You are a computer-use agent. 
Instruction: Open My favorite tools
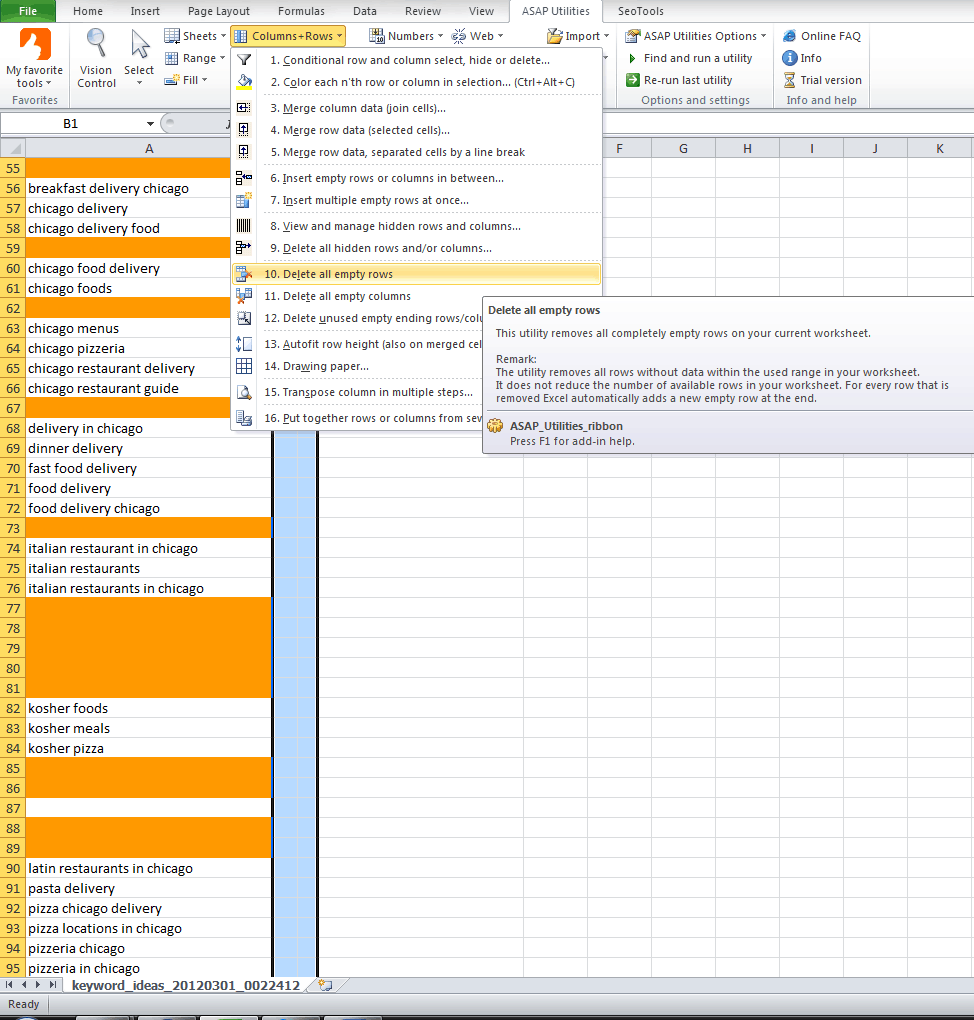(x=34, y=59)
